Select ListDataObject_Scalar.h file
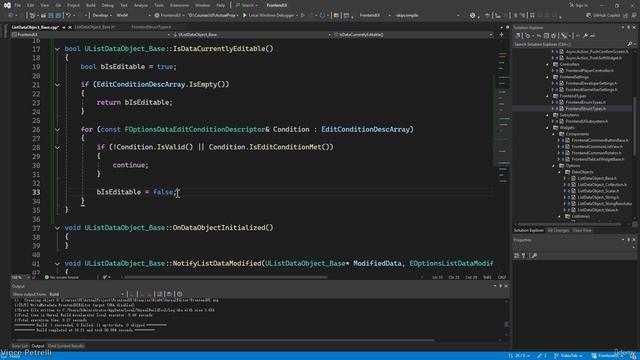 tap(598, 191)
